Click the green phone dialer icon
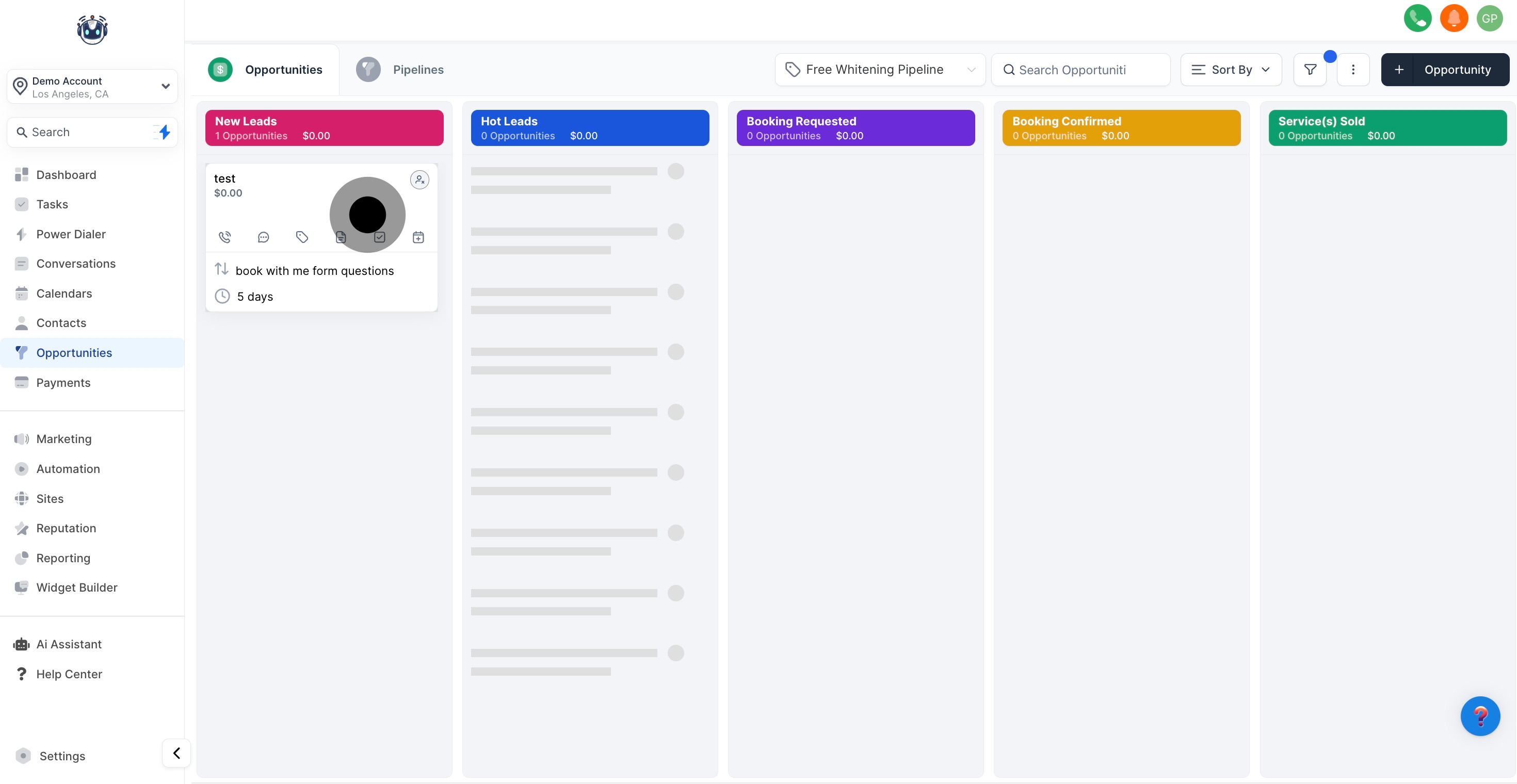Screen dimensions: 1517x784 click(1417, 18)
